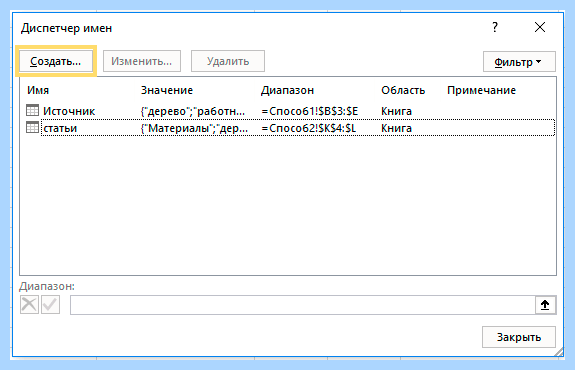Open help with the question mark icon

coord(495,27)
